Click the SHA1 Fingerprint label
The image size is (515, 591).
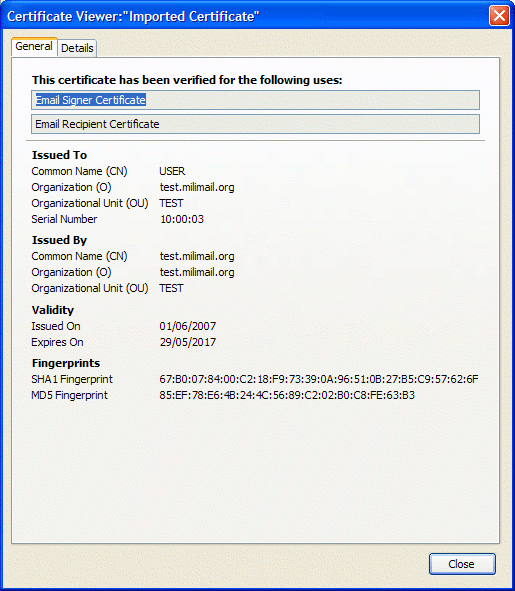(x=72, y=379)
